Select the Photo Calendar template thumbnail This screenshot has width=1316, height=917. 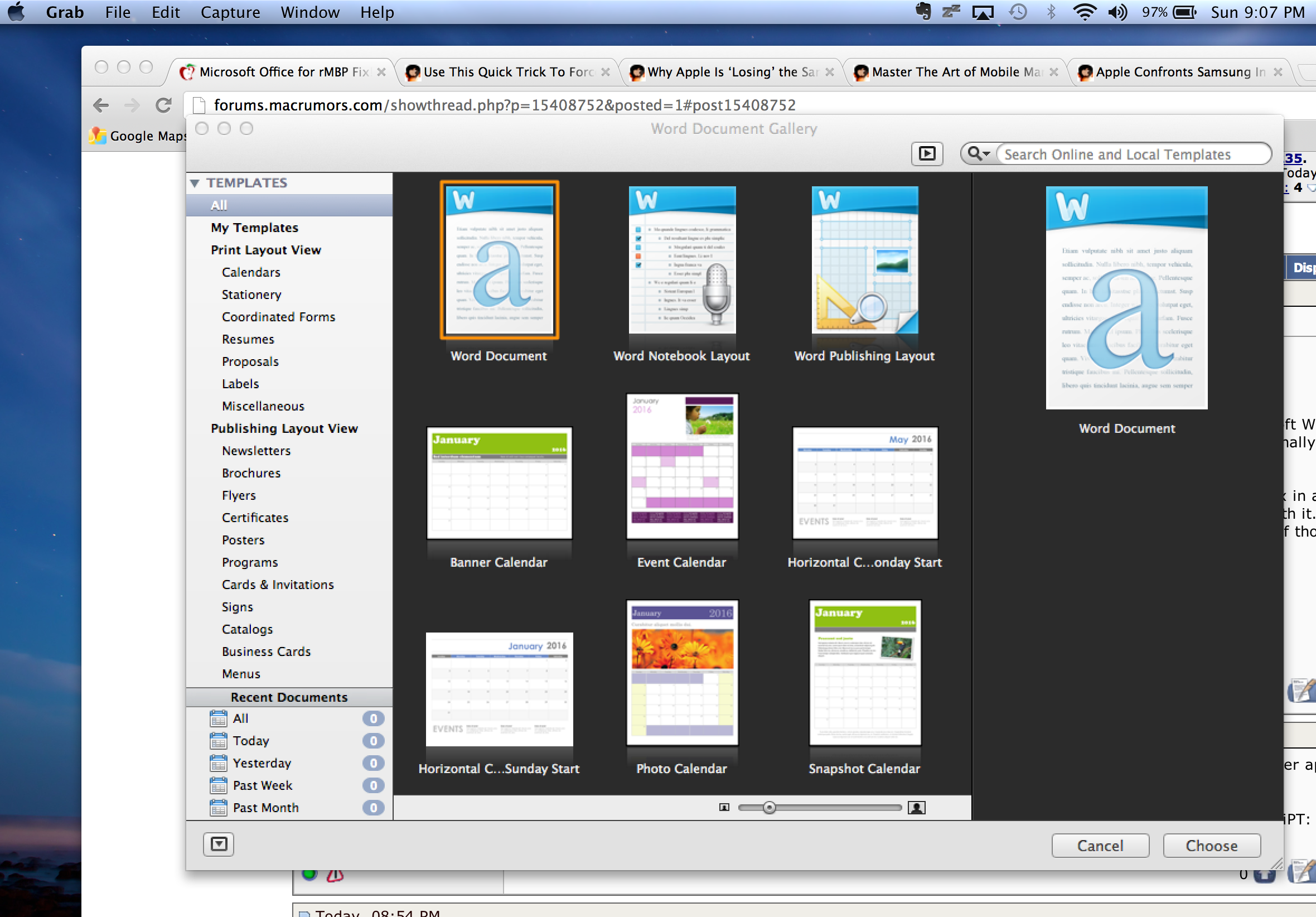pyautogui.click(x=682, y=673)
